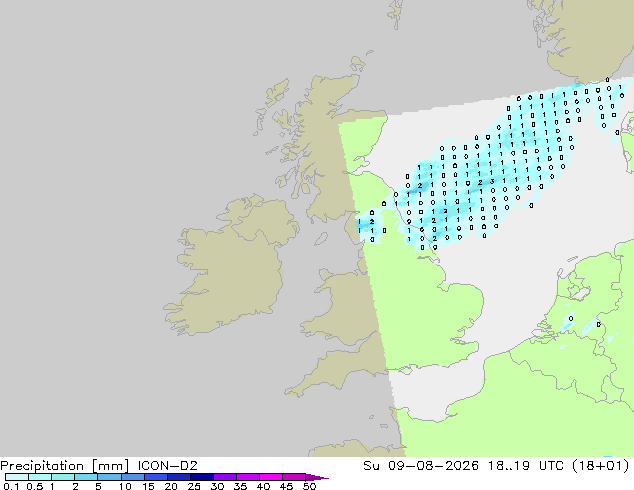Click the 15 to 20 mm legend swatch
Screen dimensions: 634x490
click(x=155, y=477)
